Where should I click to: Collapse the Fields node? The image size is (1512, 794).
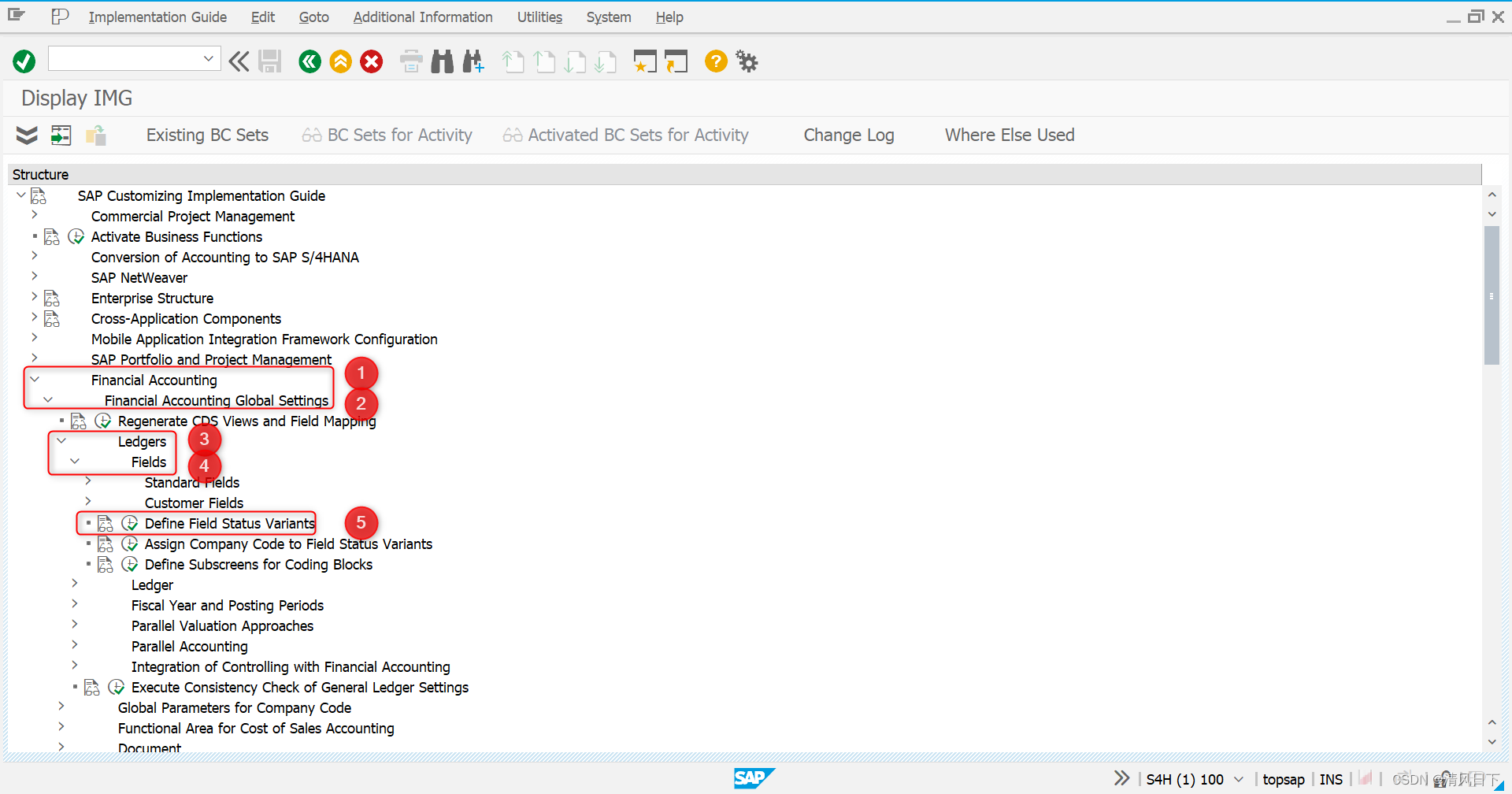(x=75, y=461)
